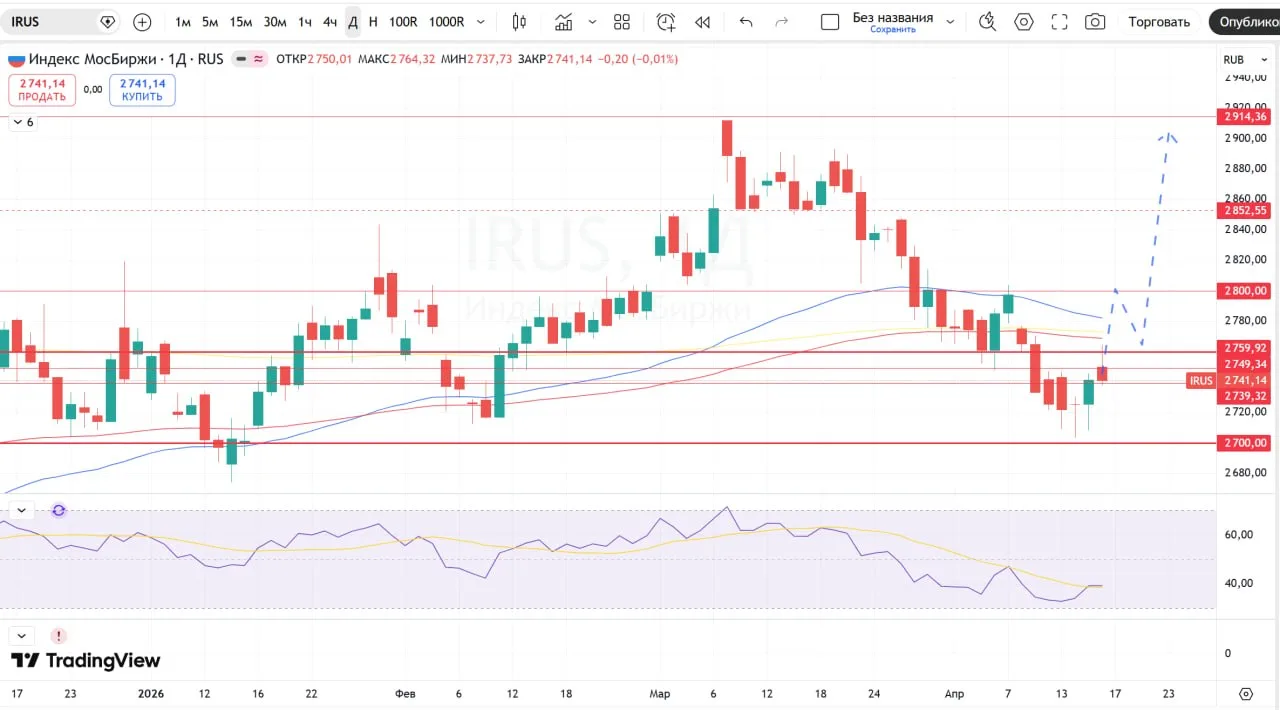
Task: Click the 2 700,00 support level label
Action: (x=1245, y=443)
